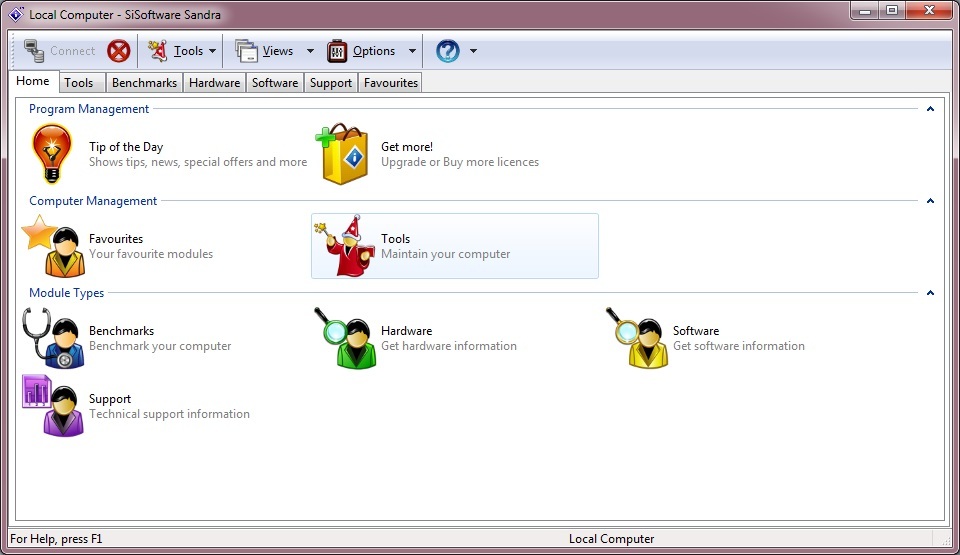
Task: Expand the Views toolbar dropdown arrow
Action: (x=310, y=51)
